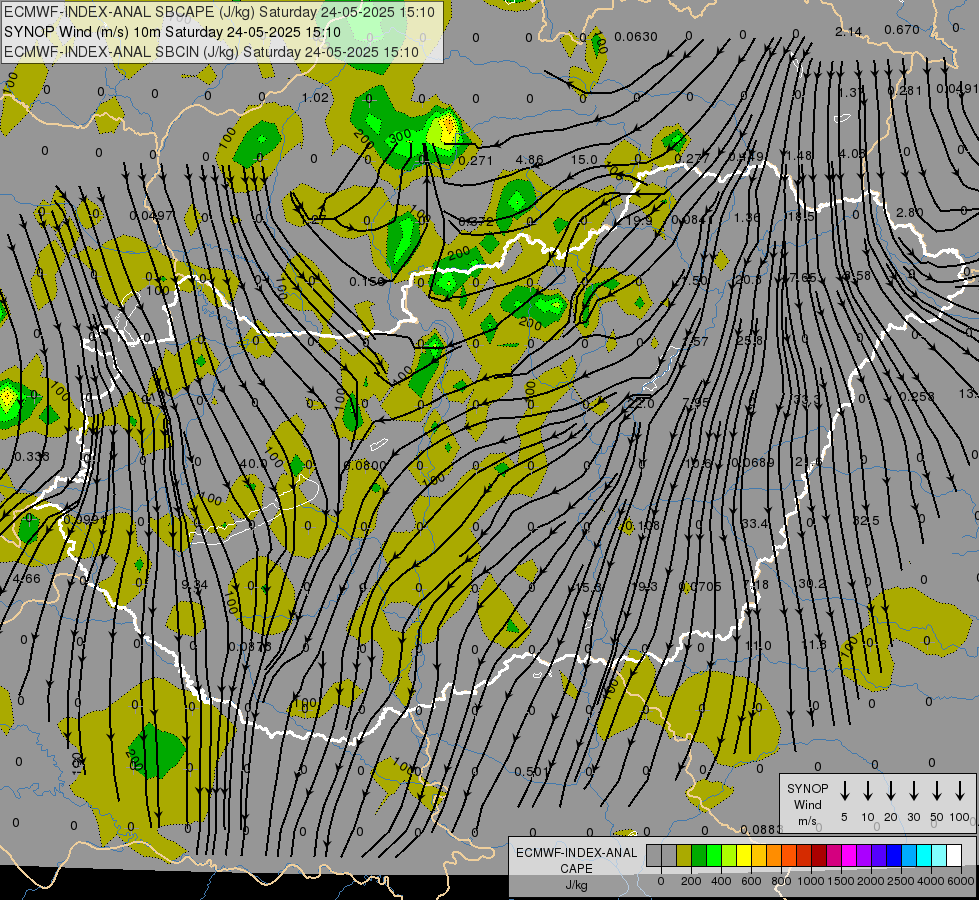Screen dimensions: 979x900
Task: Click the 15.0 value on the map
Action: (x=584, y=160)
